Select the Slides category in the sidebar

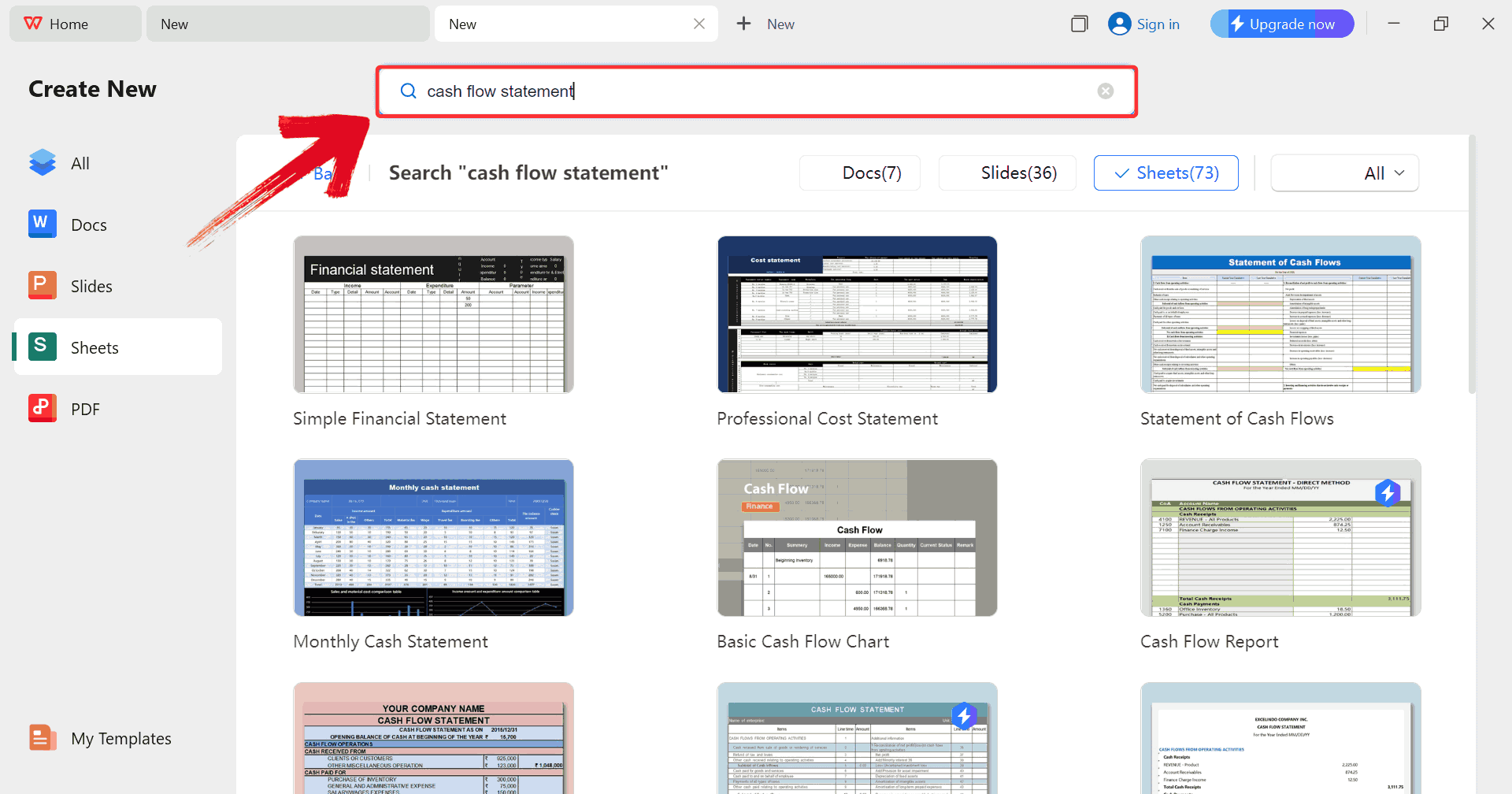coord(91,286)
